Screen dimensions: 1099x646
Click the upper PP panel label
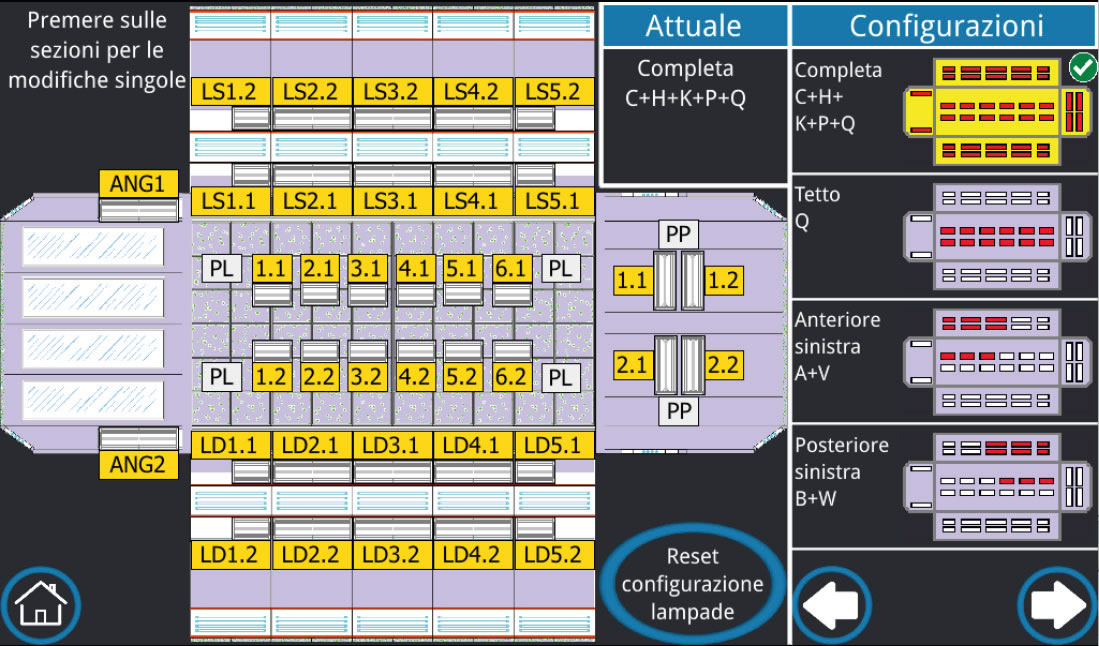679,235
